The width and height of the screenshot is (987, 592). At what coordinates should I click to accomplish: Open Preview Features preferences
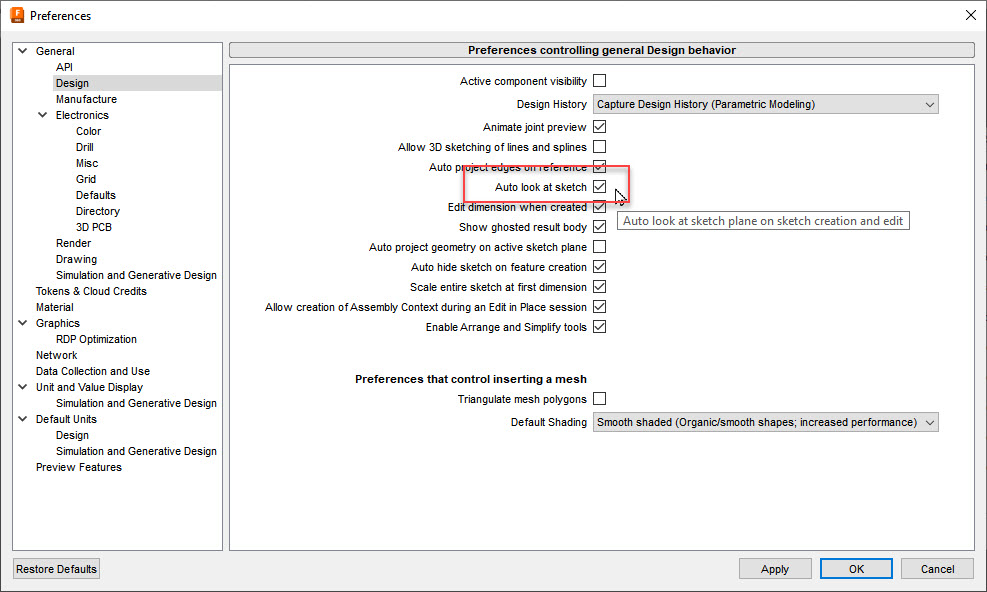coord(79,467)
